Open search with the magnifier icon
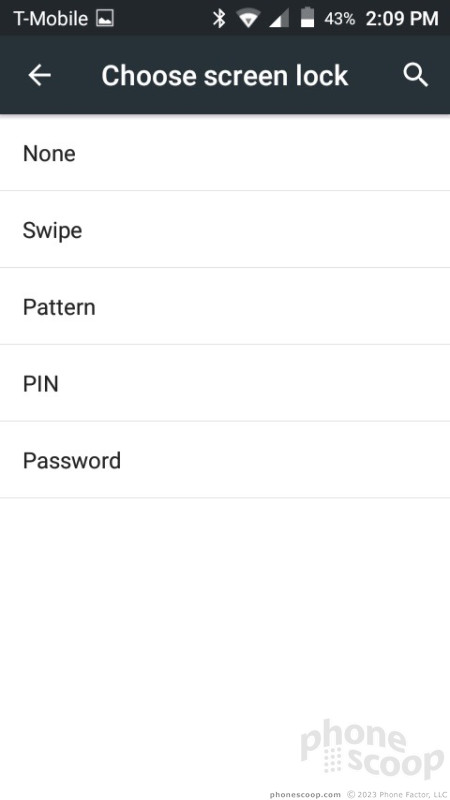This screenshot has height=800, width=450. click(416, 76)
